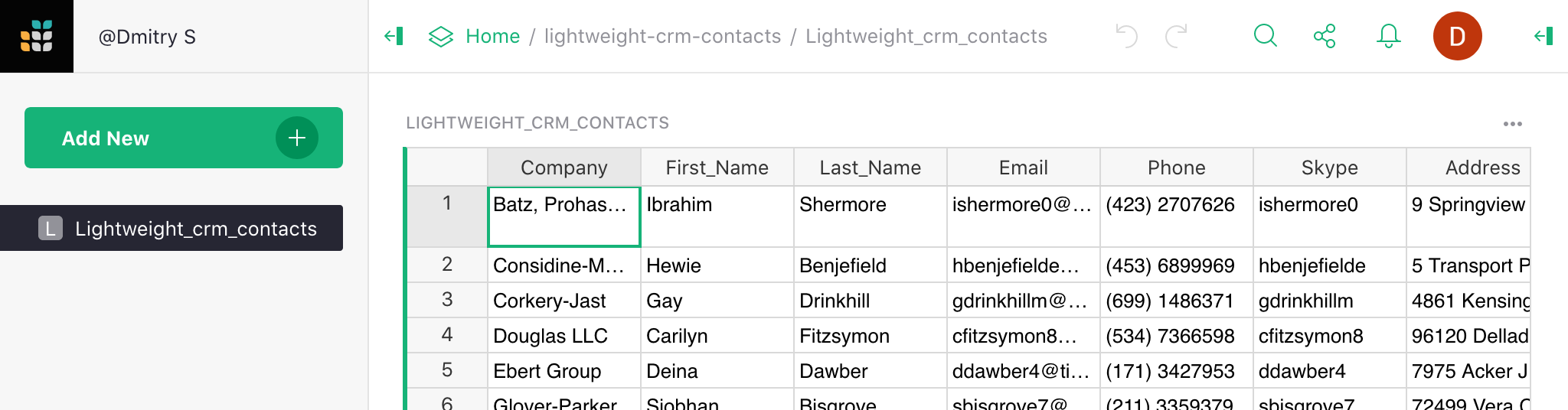
Task: Open the share menu icon
Action: [1325, 36]
